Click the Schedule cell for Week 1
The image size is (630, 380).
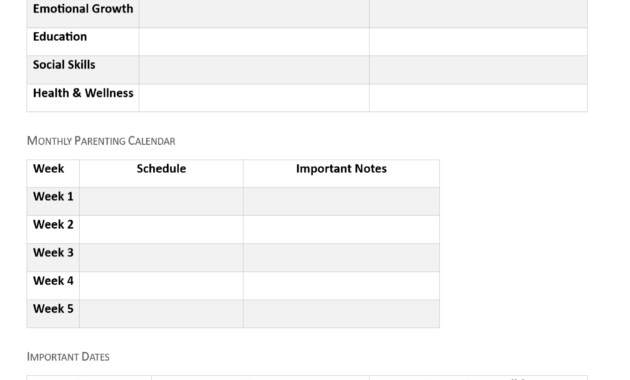click(161, 202)
